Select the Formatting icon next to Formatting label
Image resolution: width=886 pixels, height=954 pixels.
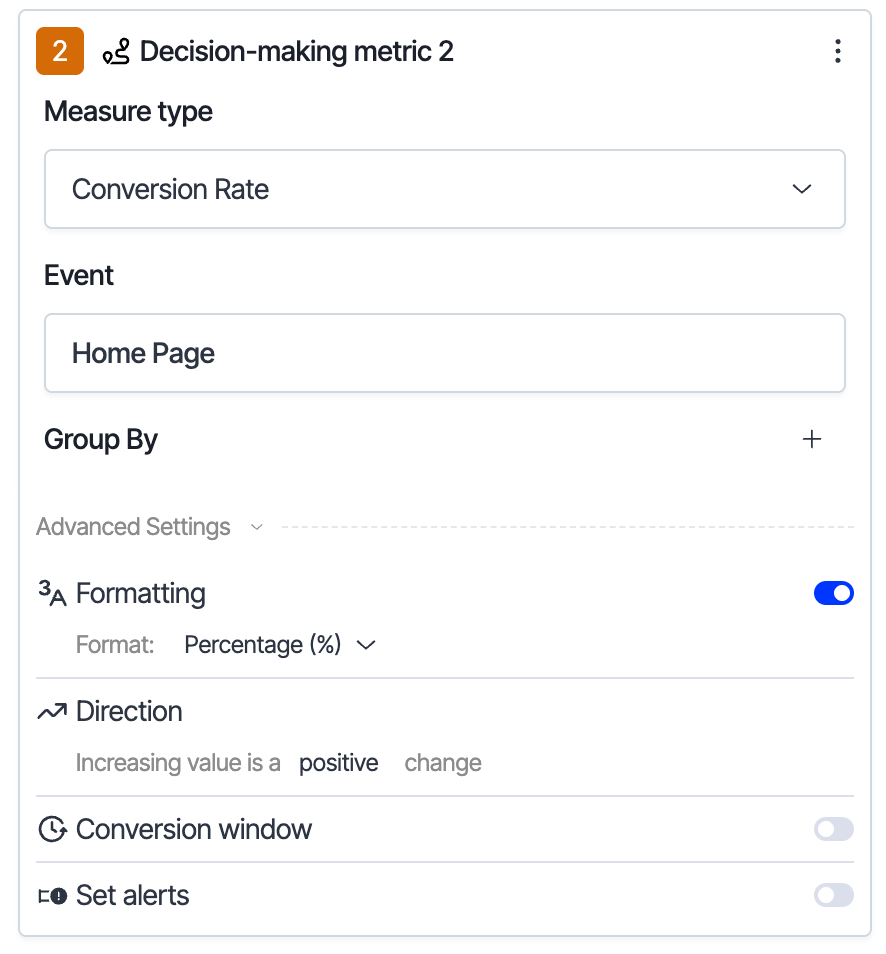coord(52,592)
